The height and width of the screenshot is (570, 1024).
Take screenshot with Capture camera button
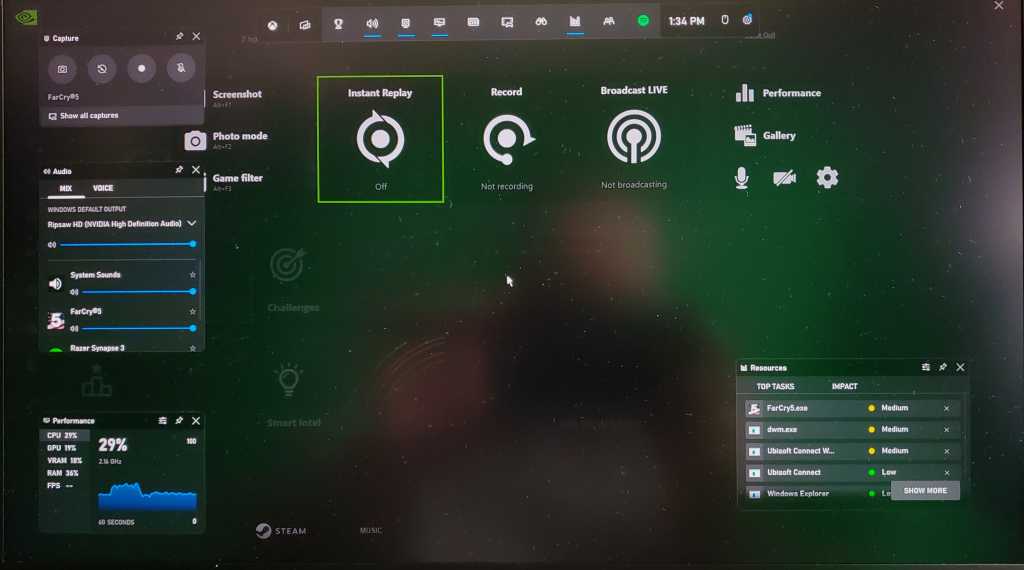click(62, 69)
